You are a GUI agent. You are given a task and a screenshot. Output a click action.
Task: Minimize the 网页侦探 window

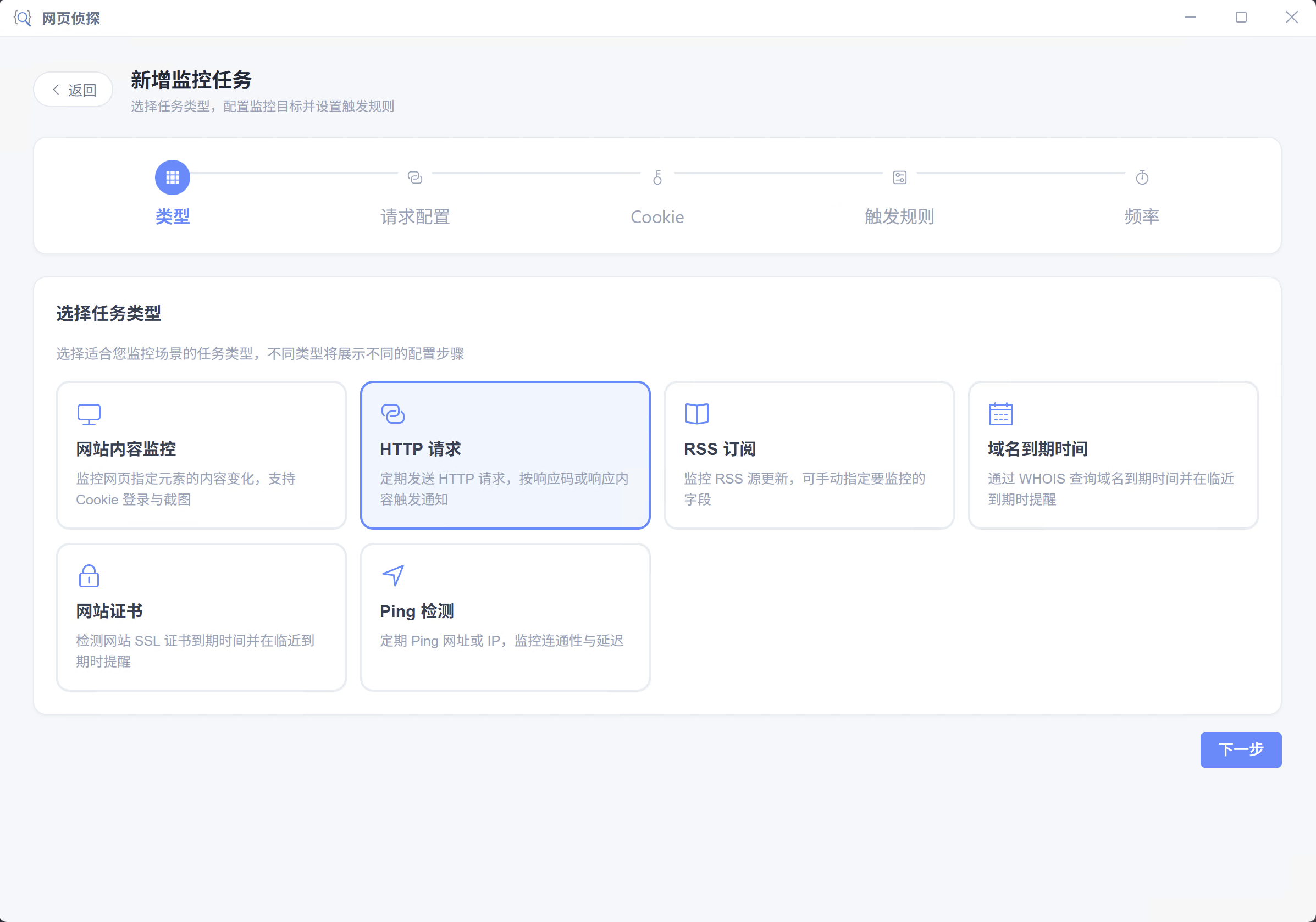(1191, 18)
